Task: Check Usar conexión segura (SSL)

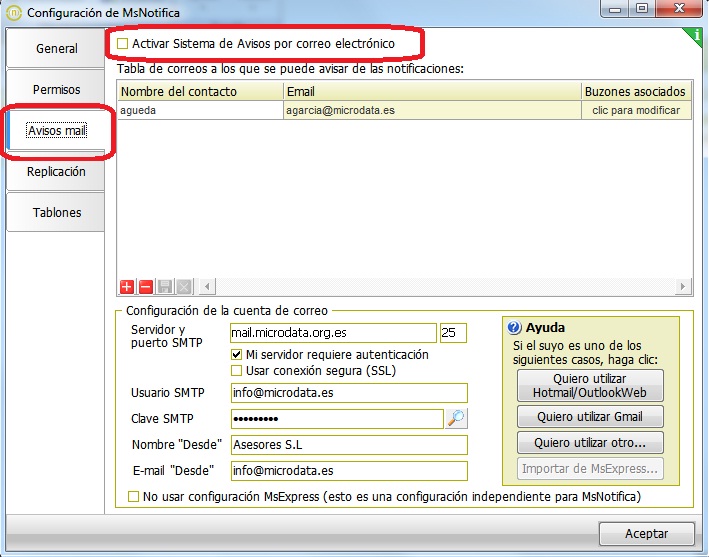Action: pyautogui.click(x=236, y=371)
